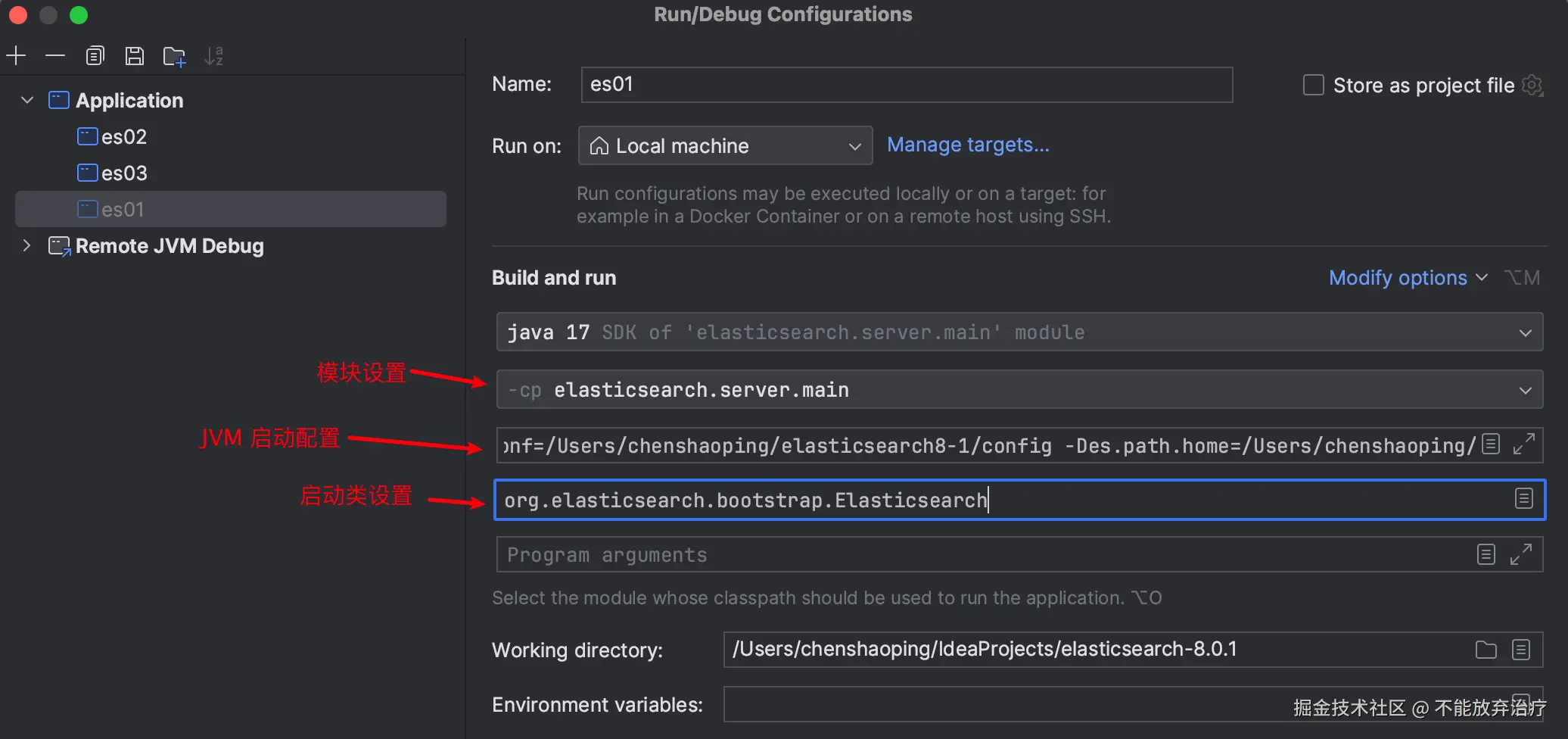This screenshot has width=1568, height=739.
Task: Enable Store as project file checkbox
Action: 1314,85
